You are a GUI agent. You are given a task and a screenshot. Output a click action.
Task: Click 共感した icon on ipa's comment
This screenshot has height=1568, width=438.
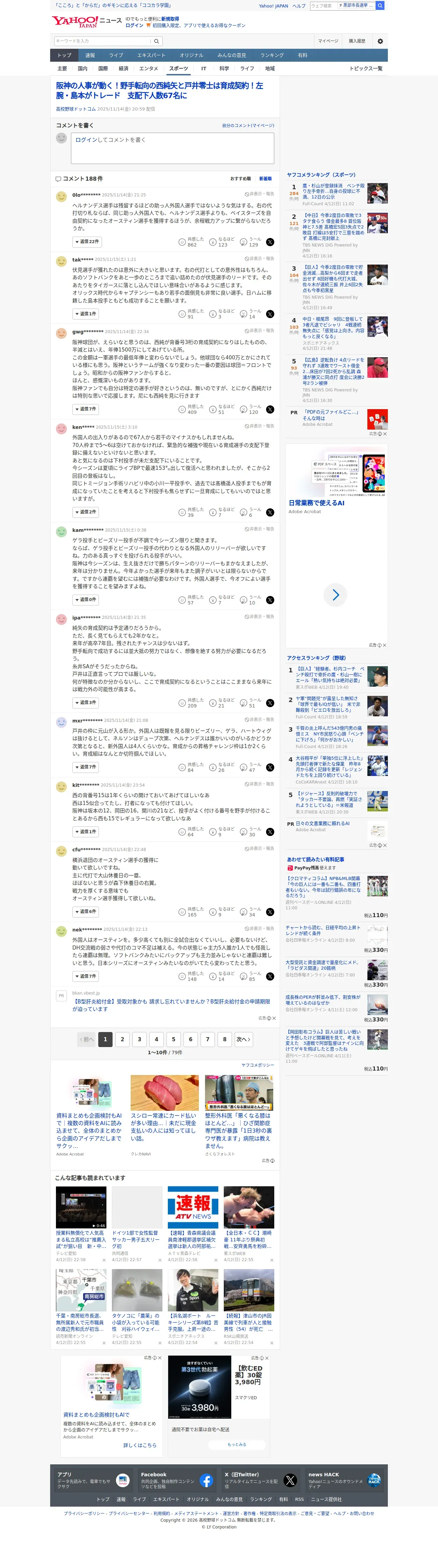tap(181, 703)
